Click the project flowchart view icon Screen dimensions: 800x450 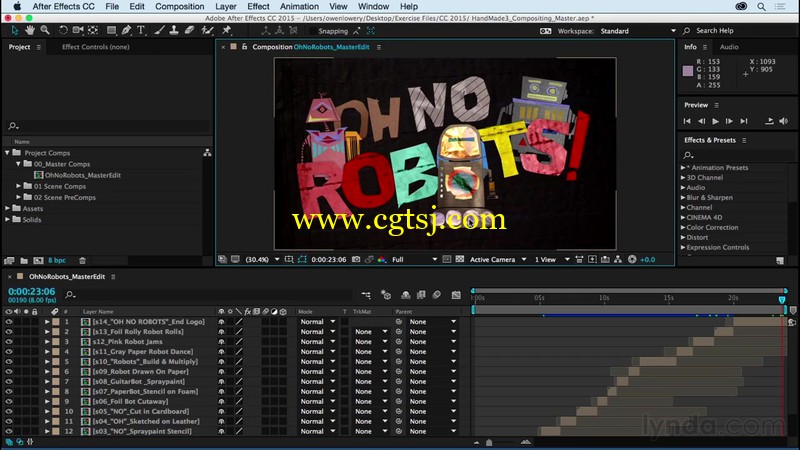click(x=207, y=153)
